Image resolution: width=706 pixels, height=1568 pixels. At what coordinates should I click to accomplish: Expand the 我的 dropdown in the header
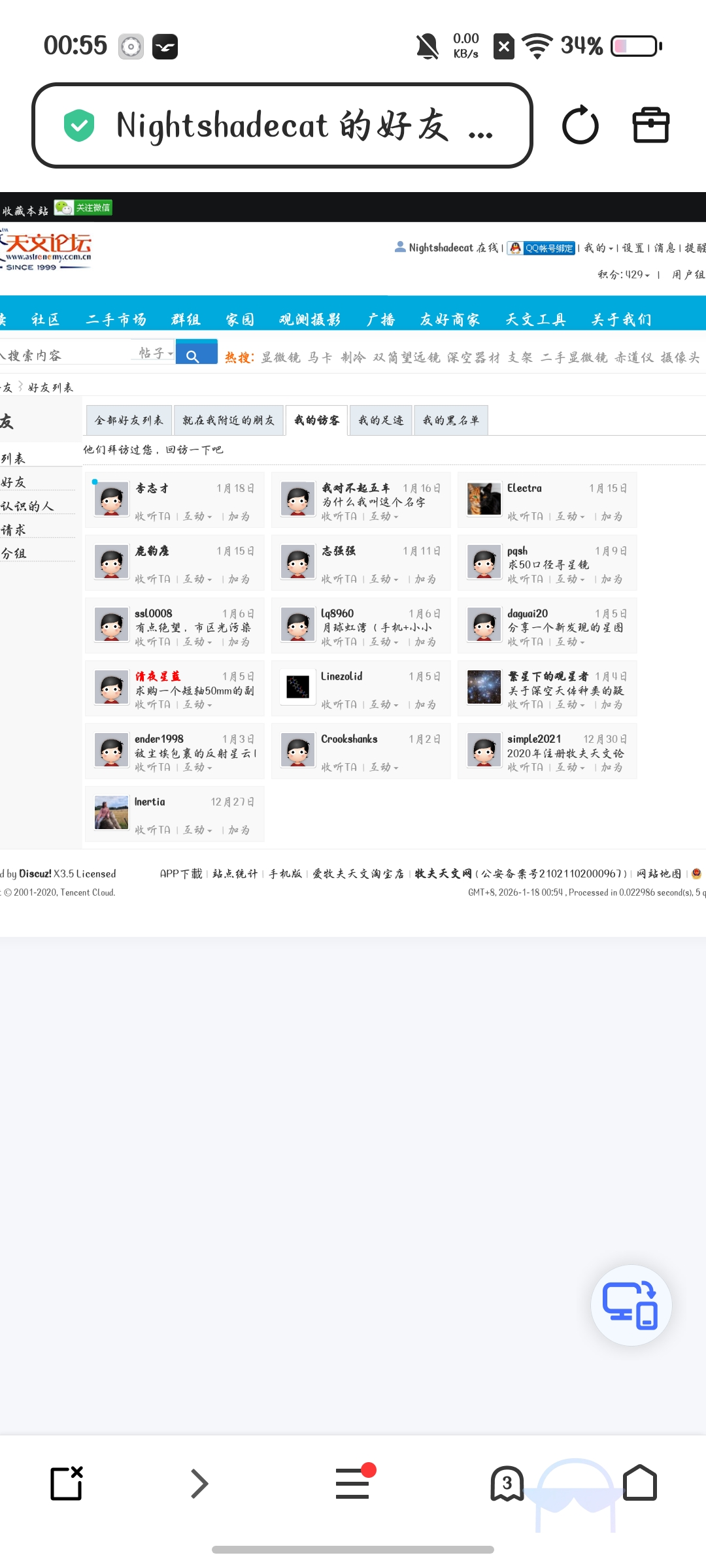point(599,248)
